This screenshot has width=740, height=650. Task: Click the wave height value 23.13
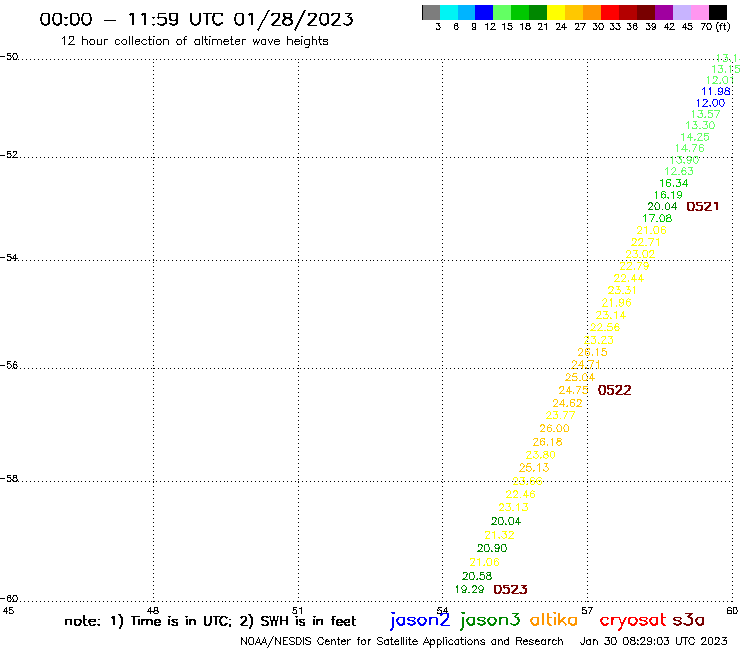pos(513,507)
